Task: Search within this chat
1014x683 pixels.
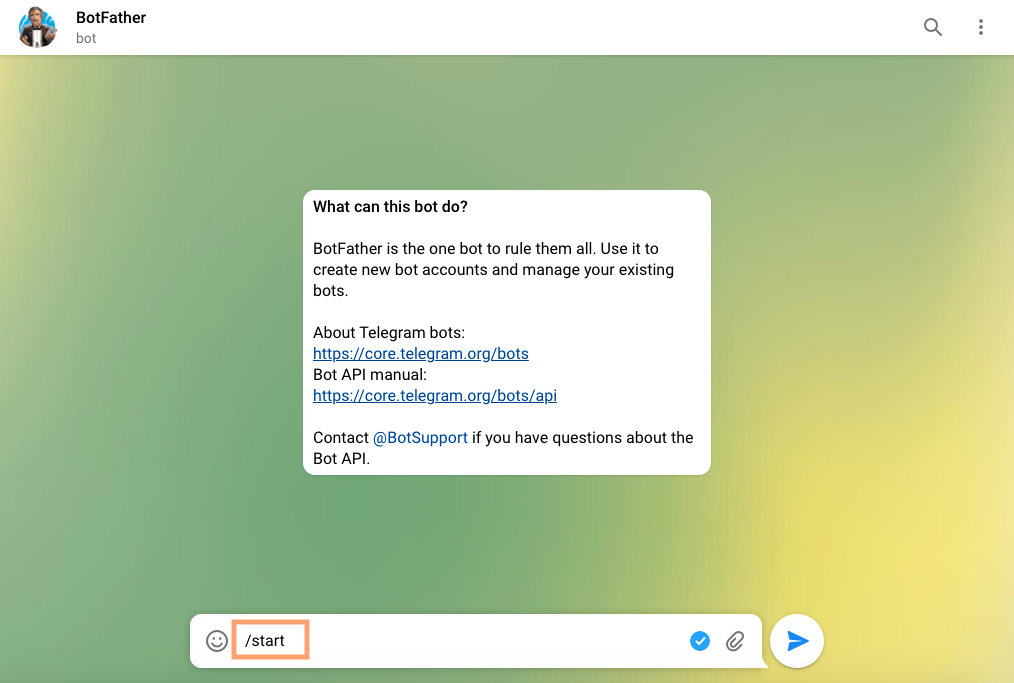Action: 933,27
